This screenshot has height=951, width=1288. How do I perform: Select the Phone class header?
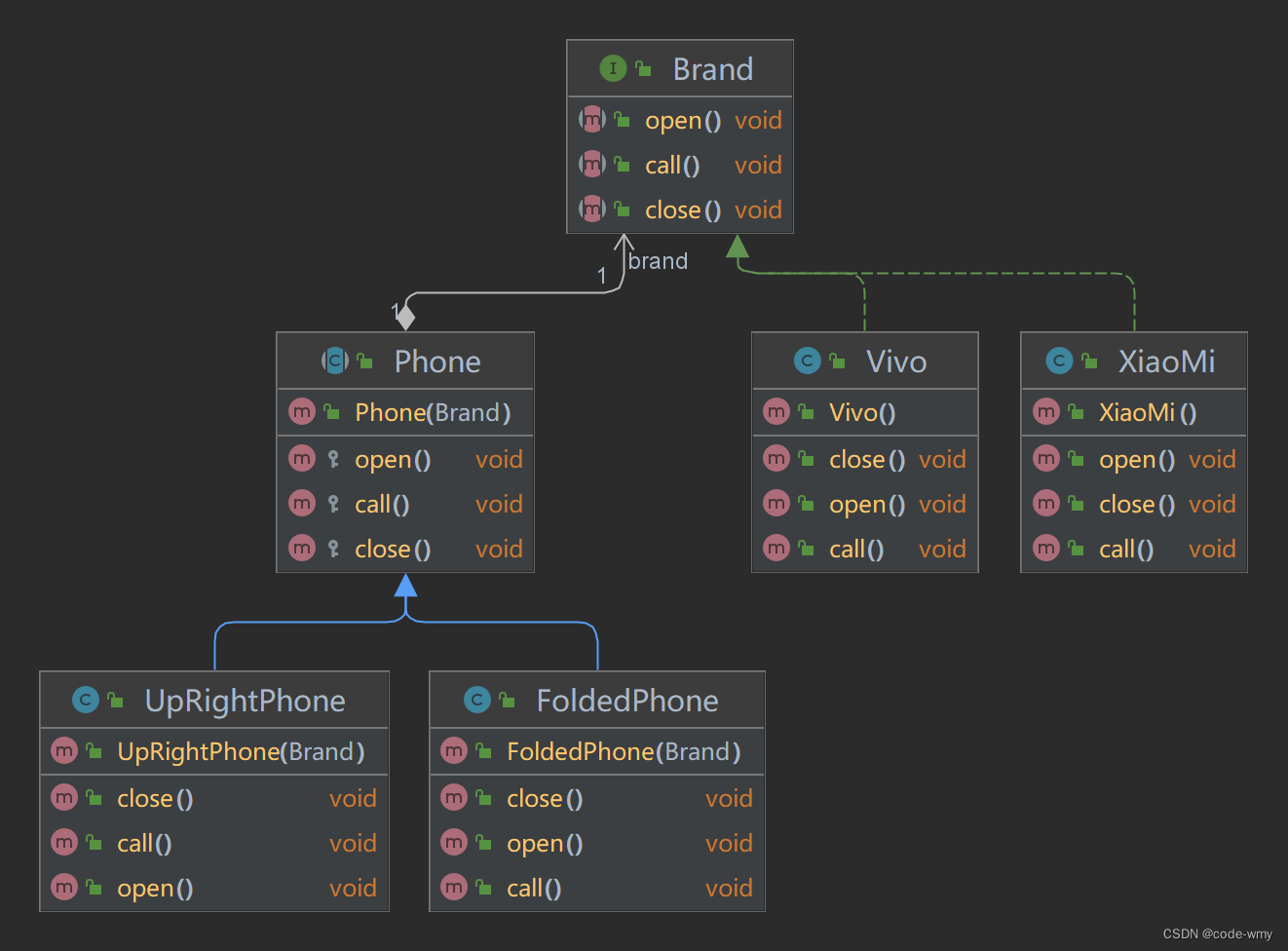[405, 361]
